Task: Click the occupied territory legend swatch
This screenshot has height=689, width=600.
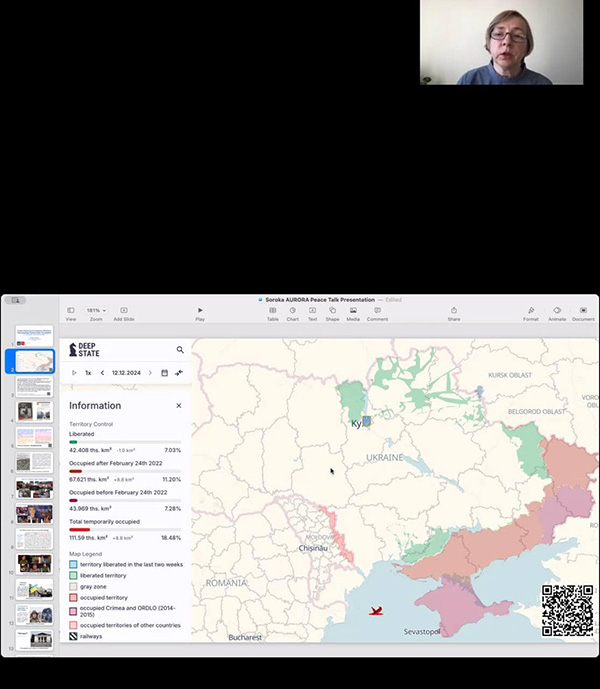Action: point(73,598)
